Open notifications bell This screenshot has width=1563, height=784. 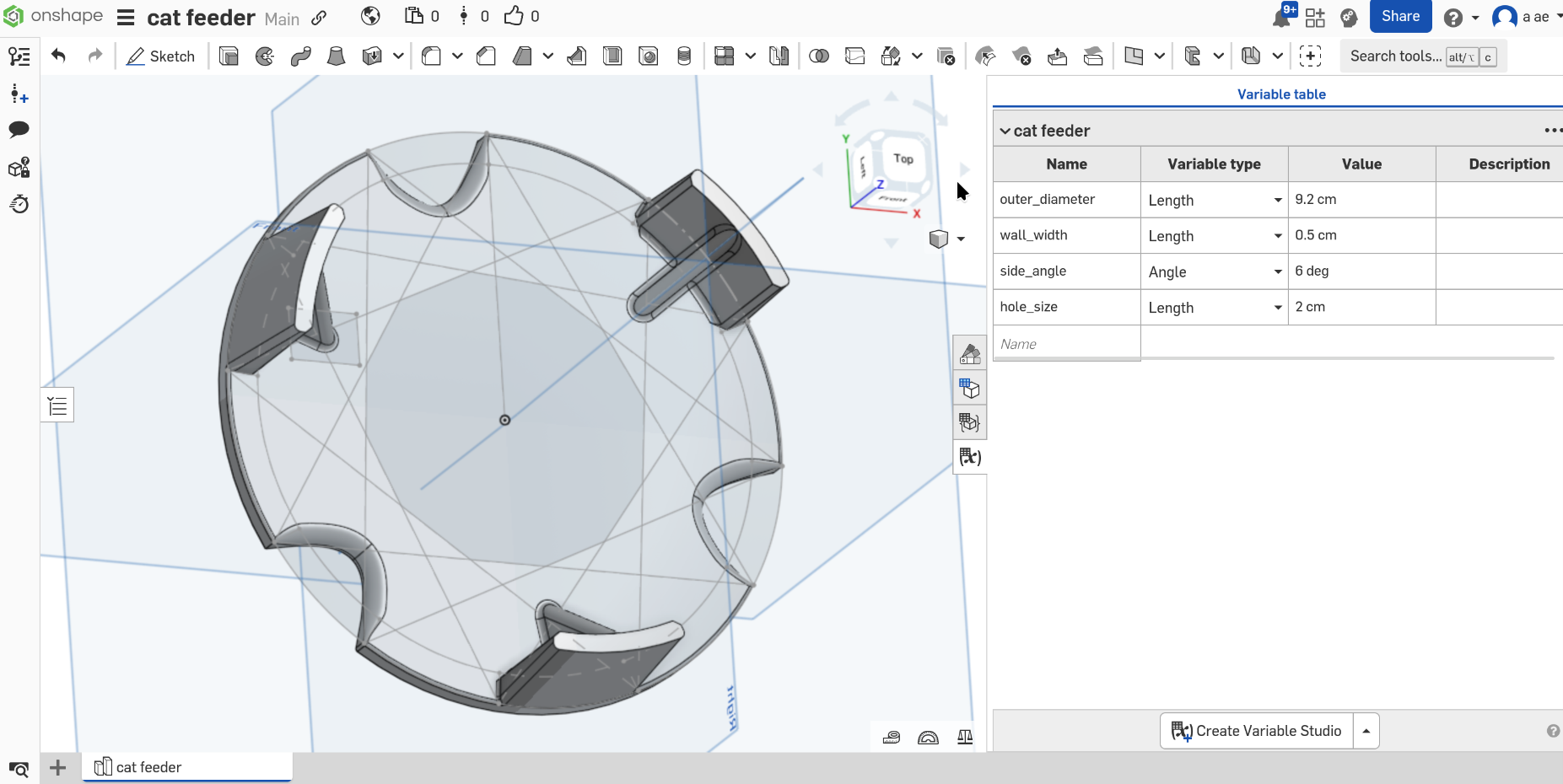tap(1282, 17)
